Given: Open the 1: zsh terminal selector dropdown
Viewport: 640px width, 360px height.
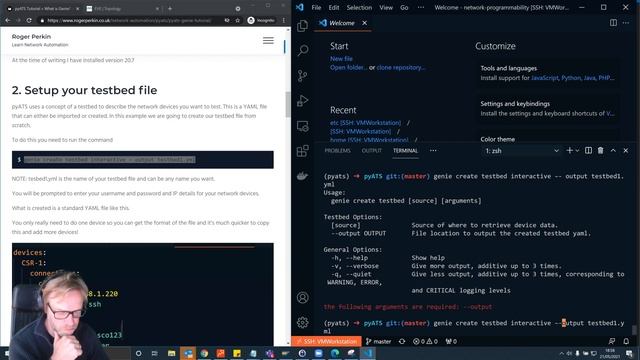Looking at the screenshot, I should pyautogui.click(x=521, y=151).
